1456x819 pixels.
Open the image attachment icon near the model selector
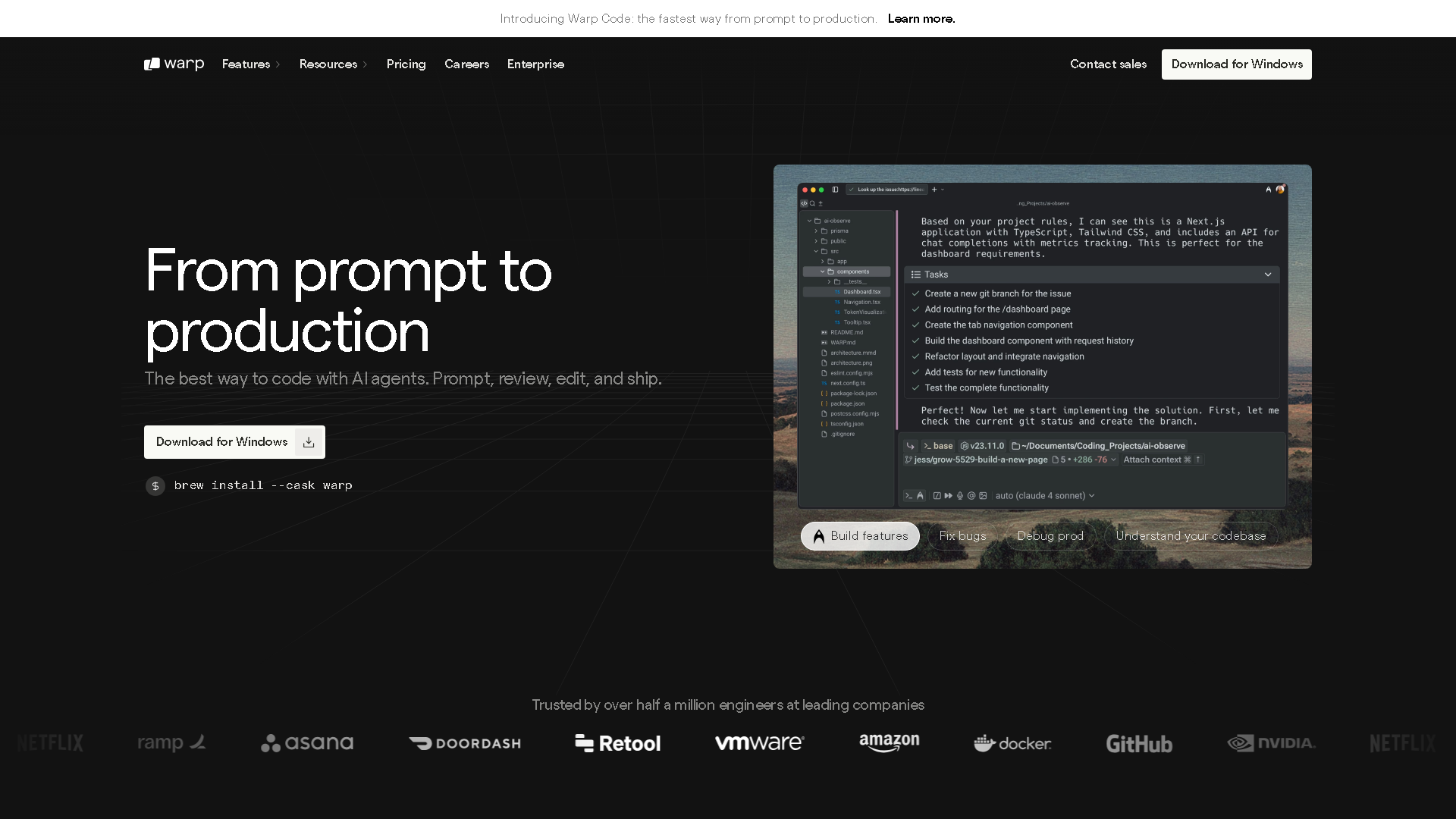(984, 495)
